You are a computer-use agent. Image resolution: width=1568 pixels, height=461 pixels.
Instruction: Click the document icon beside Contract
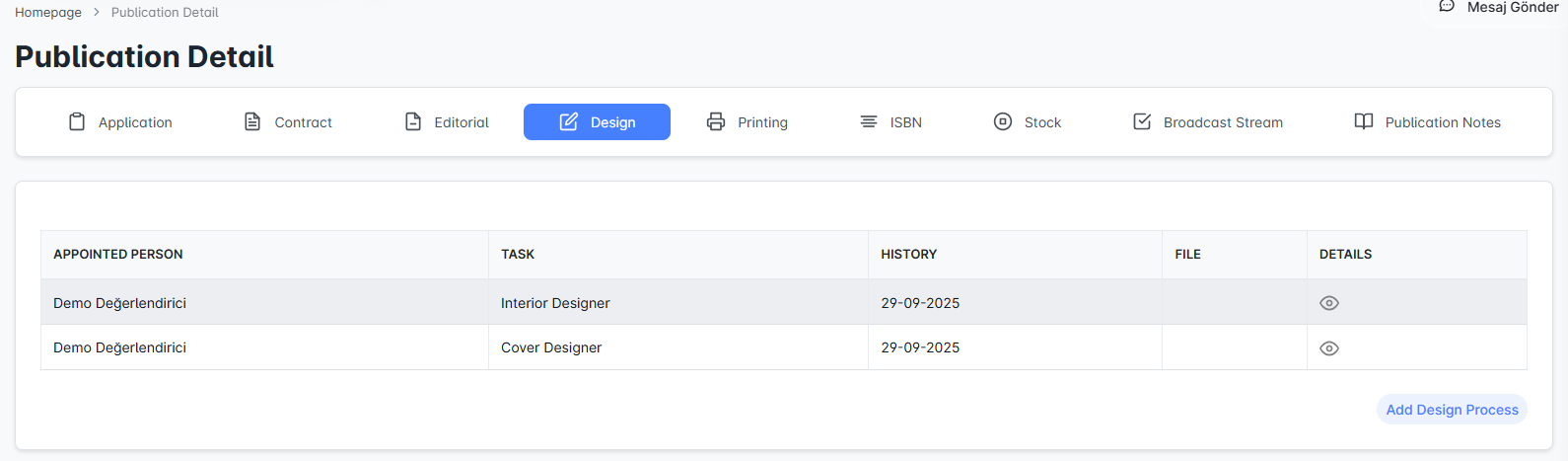(252, 121)
